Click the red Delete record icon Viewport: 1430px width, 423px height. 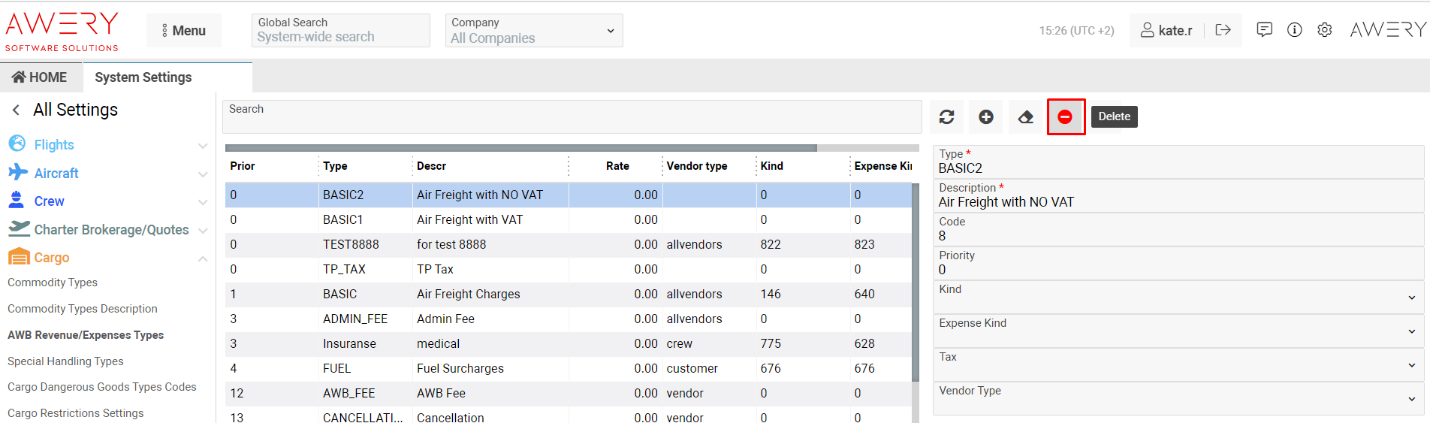(1065, 117)
